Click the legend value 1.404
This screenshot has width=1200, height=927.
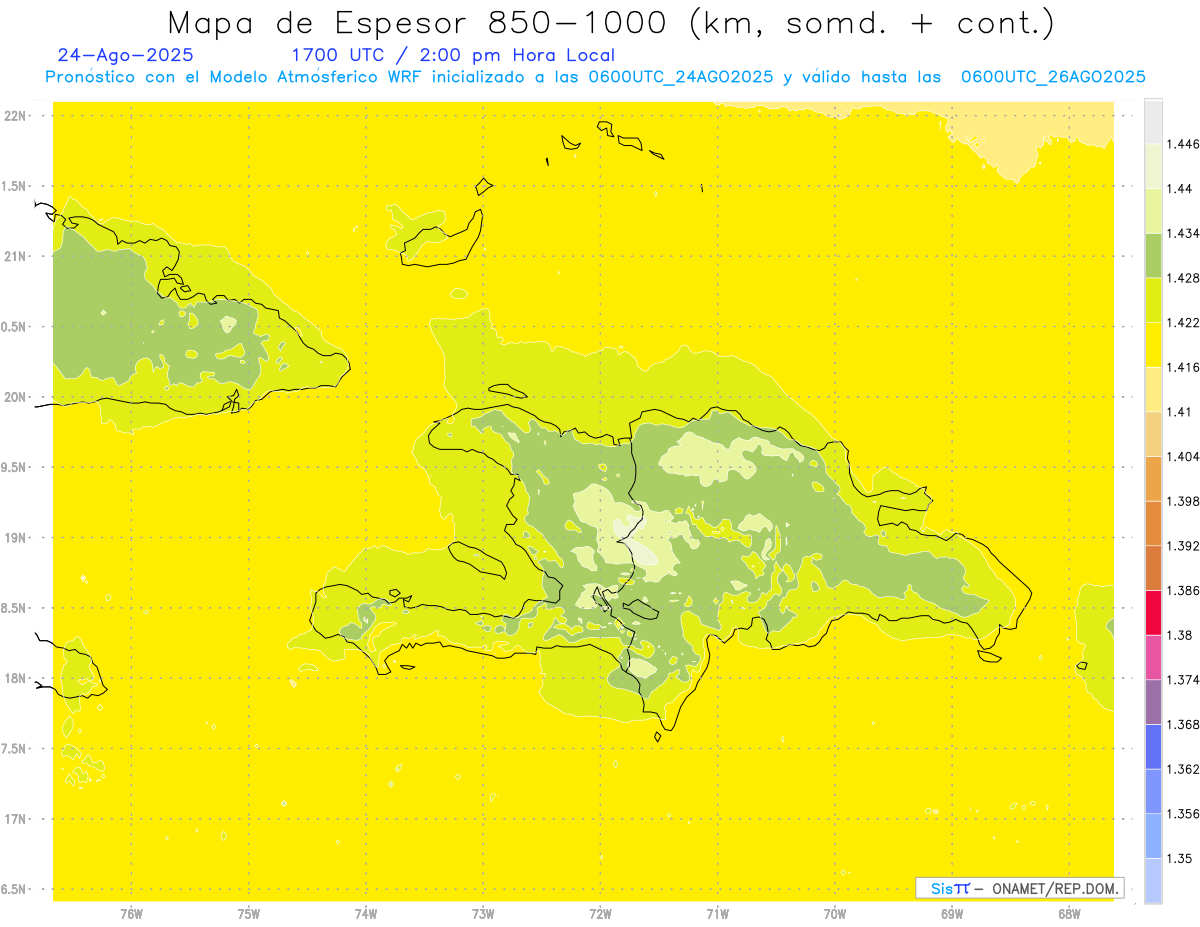pyautogui.click(x=1183, y=456)
